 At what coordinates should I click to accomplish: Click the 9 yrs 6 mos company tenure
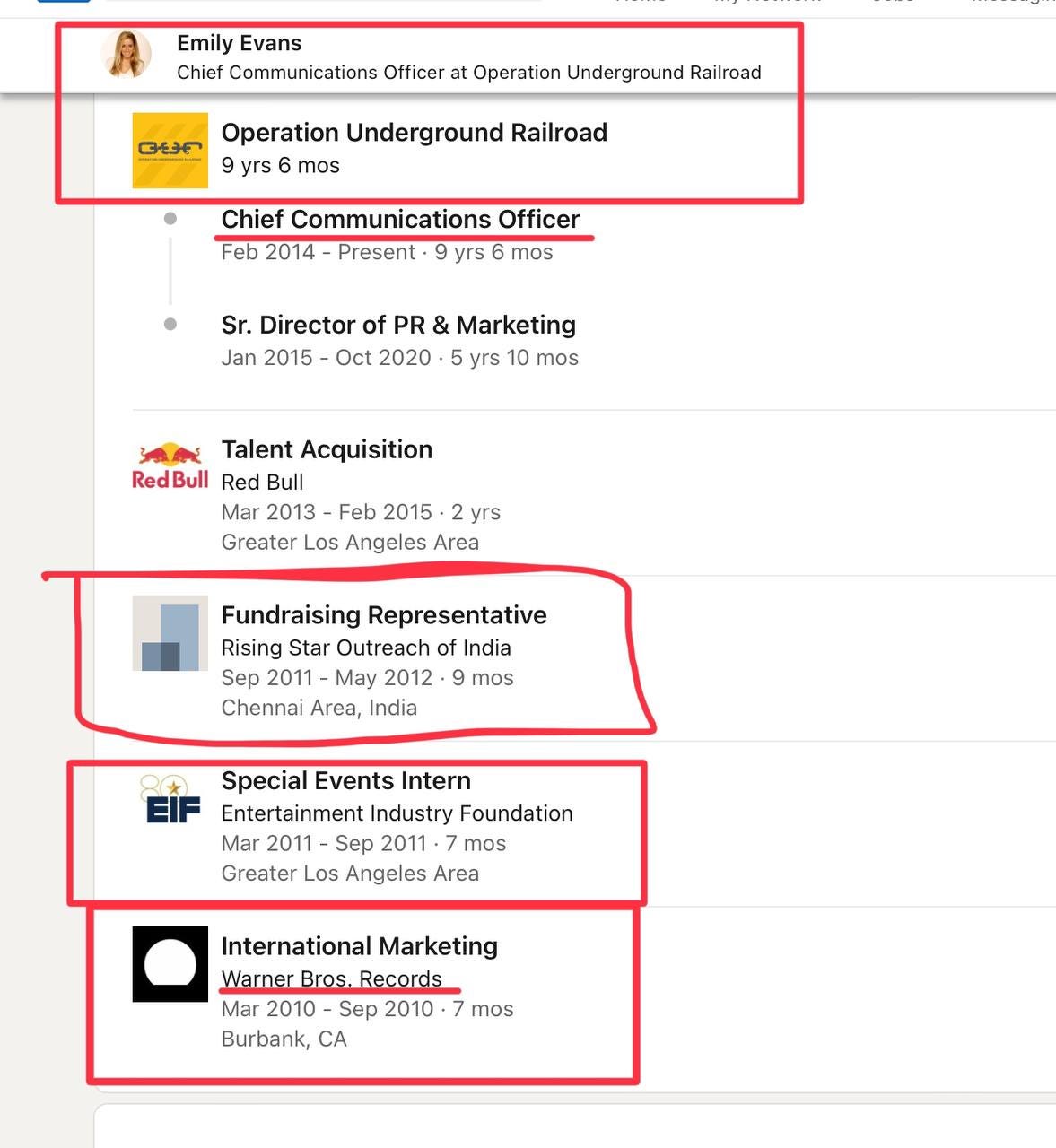(x=281, y=166)
